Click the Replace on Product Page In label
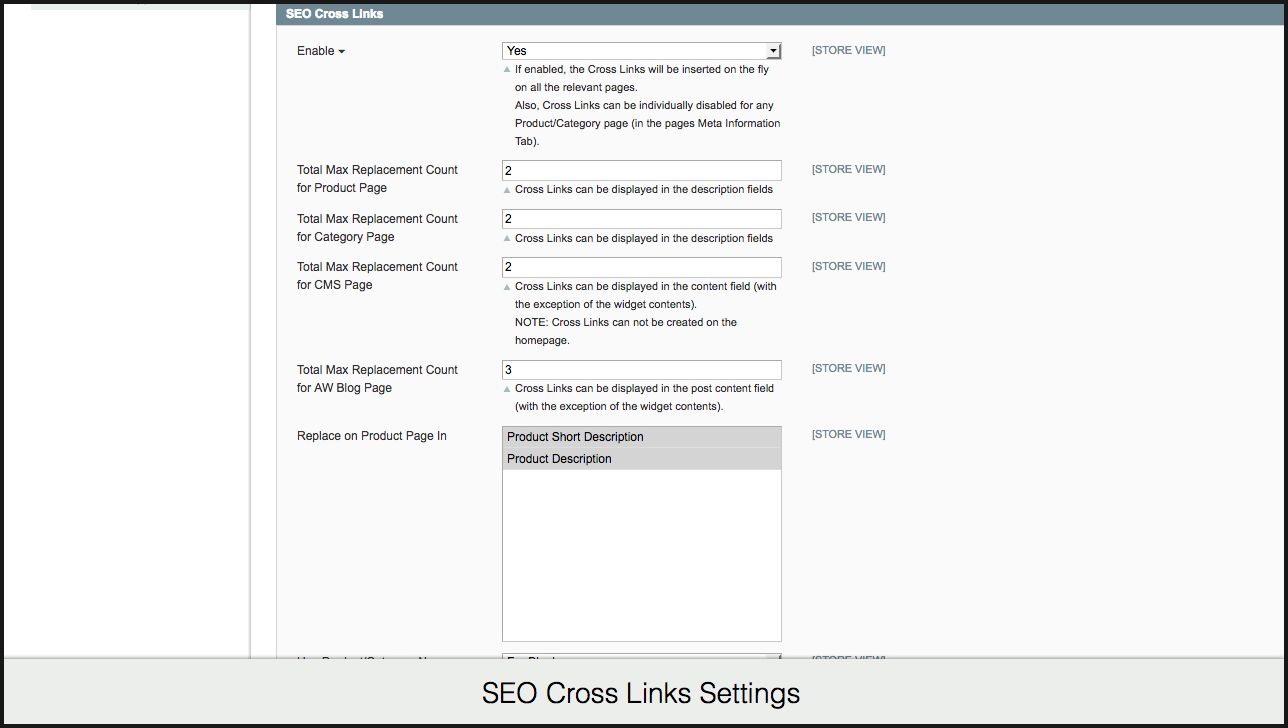 coord(371,436)
